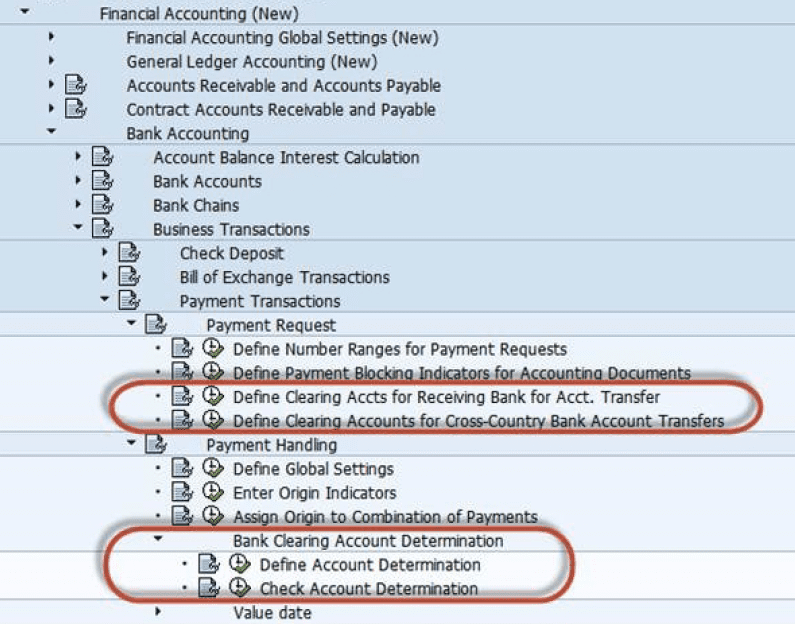Expand the Account Balance Interest Calculation arrow
Image resolution: width=795 pixels, height=624 pixels.
[78, 157]
